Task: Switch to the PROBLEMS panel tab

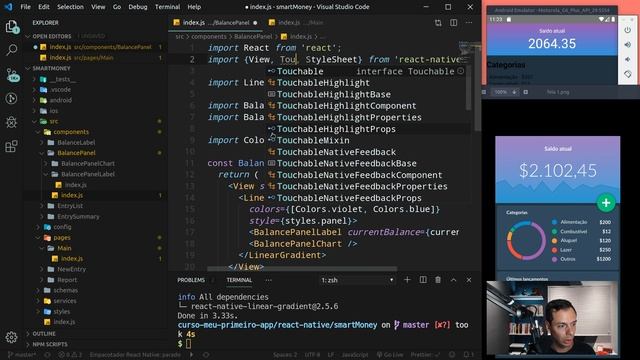Action: [191, 280]
